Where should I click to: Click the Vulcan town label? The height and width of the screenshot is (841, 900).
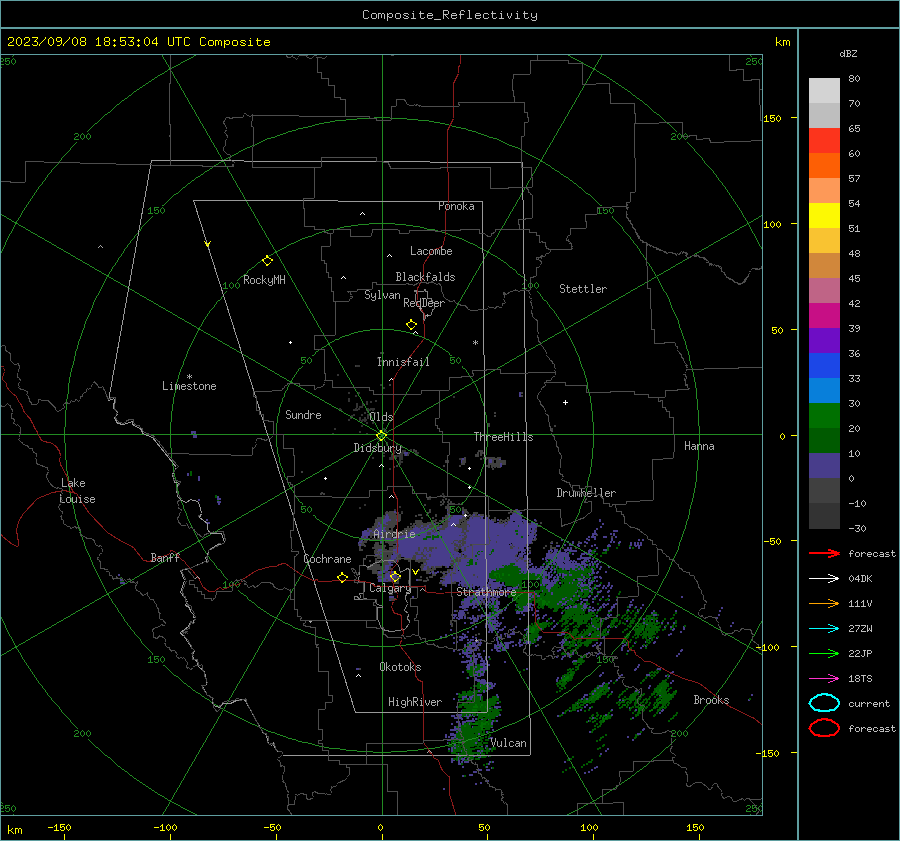[509, 743]
